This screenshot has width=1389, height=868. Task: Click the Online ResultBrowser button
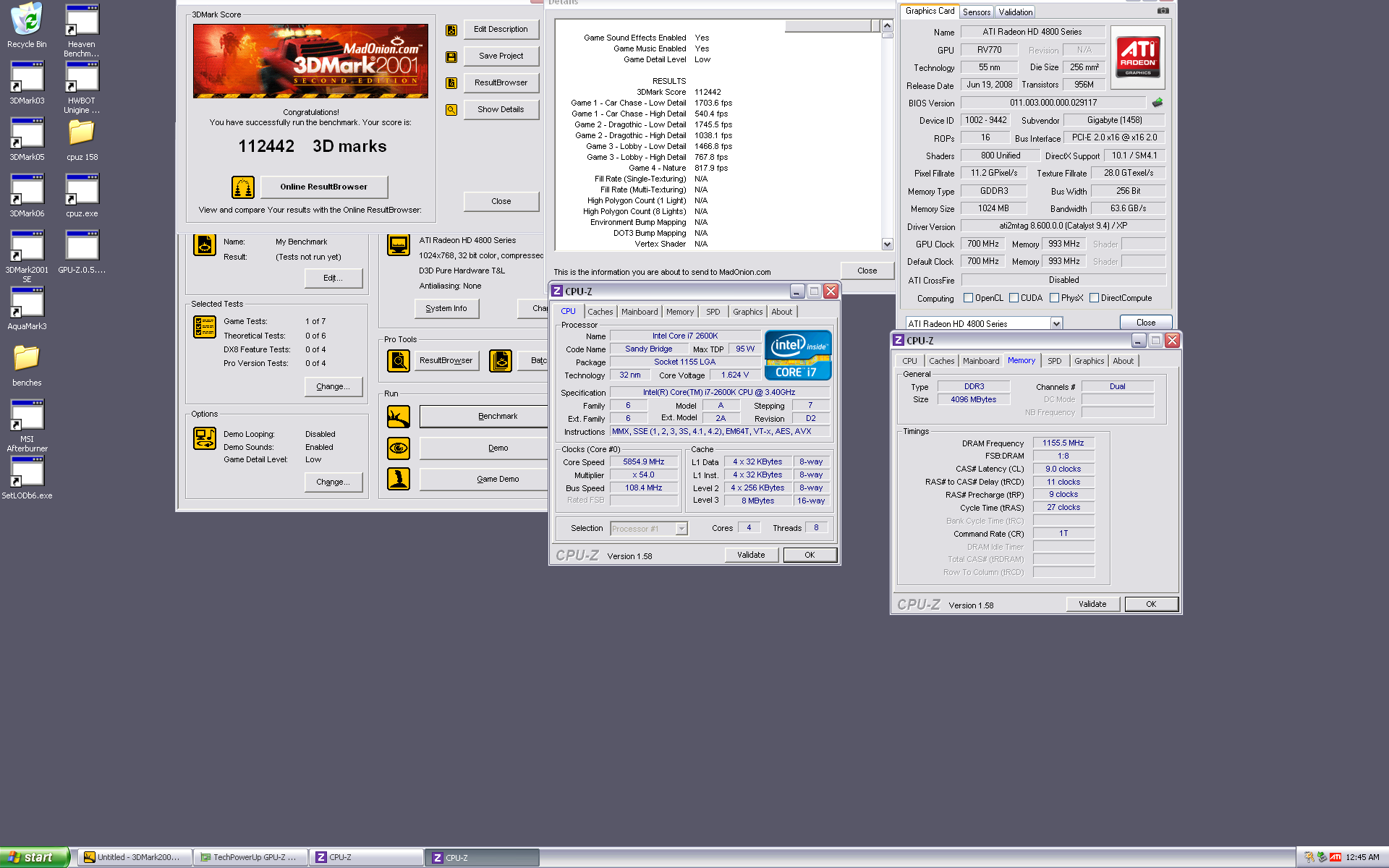(x=323, y=187)
